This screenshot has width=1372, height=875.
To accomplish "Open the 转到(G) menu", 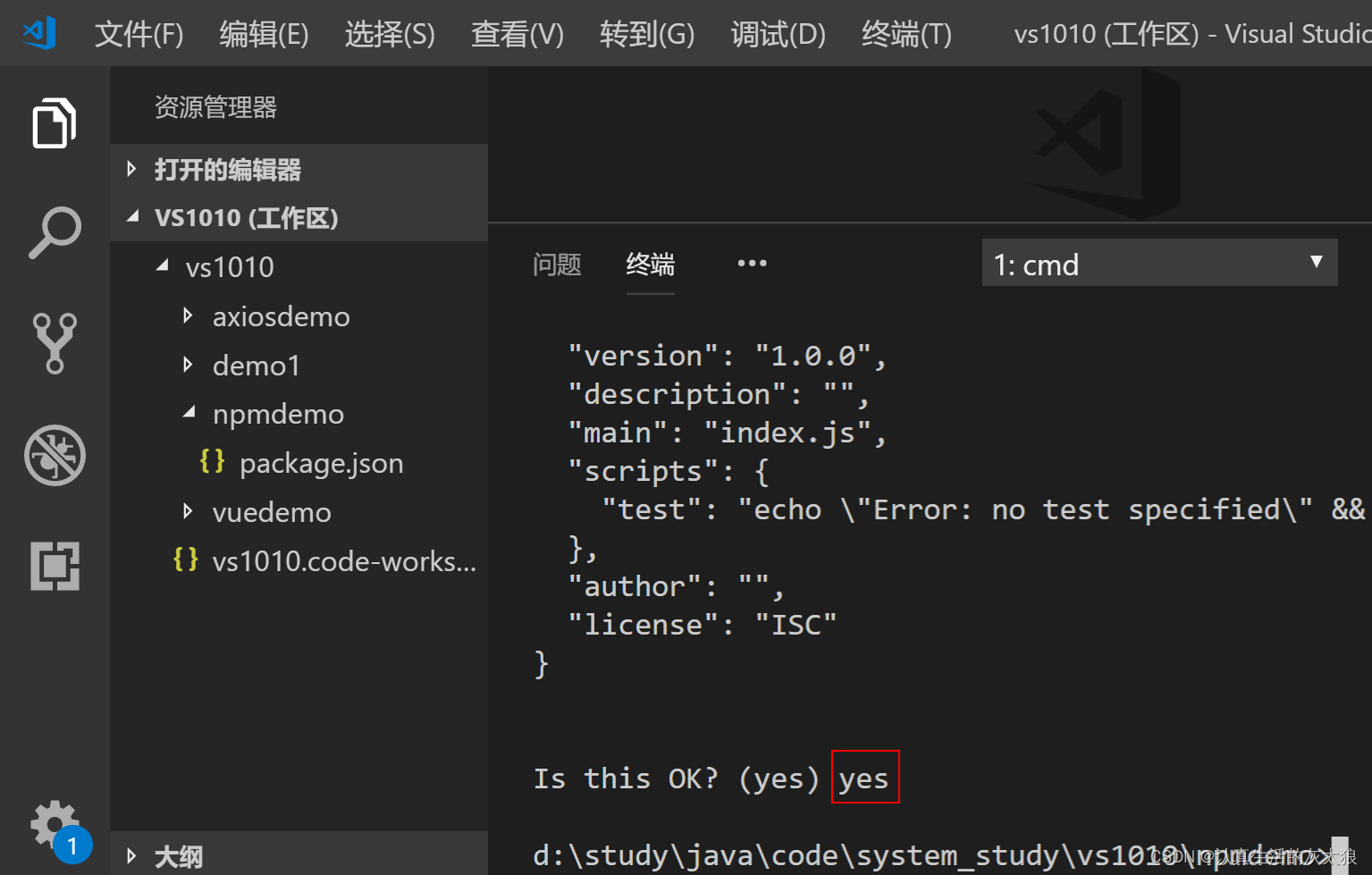I will pos(647,34).
